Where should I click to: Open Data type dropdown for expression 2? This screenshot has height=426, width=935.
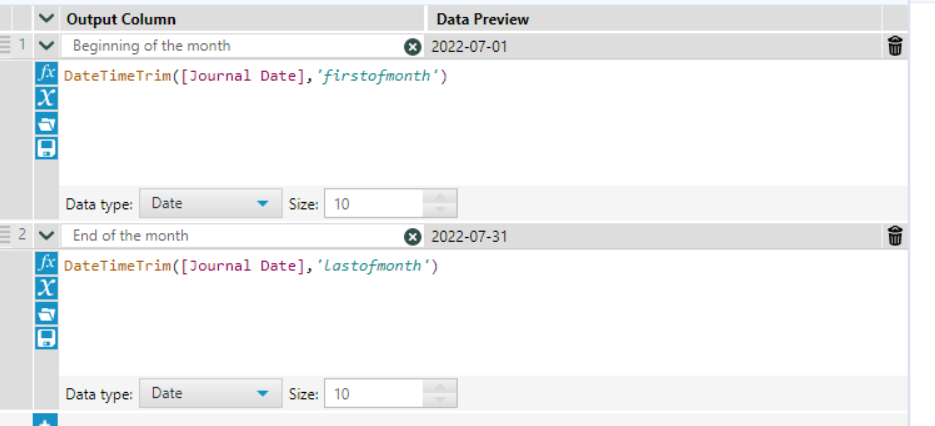(x=208, y=393)
